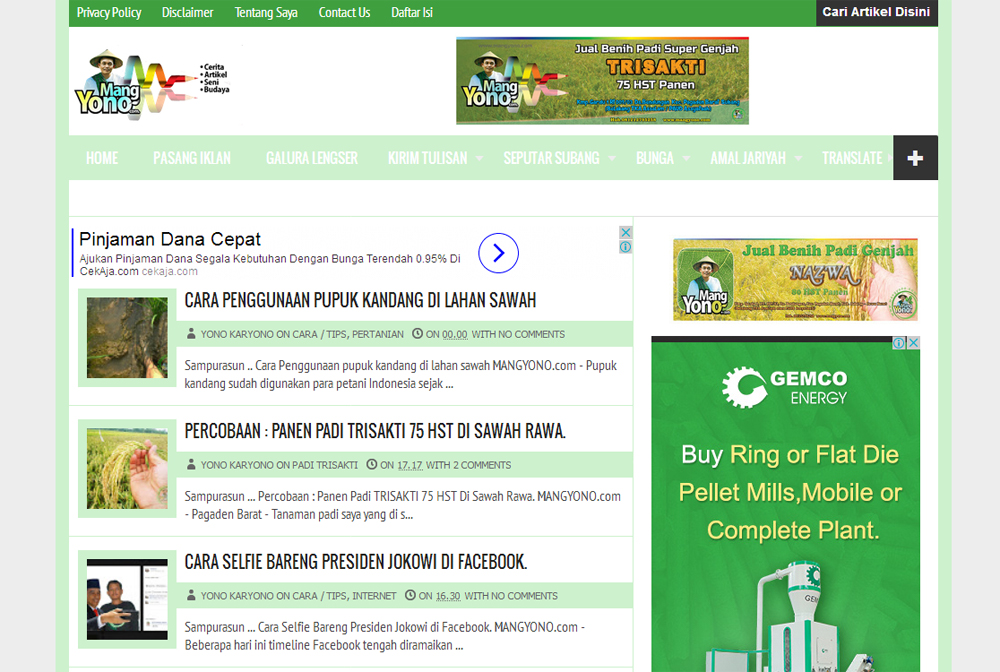Click 17.17 timestamp on Trisakti post

click(409, 465)
